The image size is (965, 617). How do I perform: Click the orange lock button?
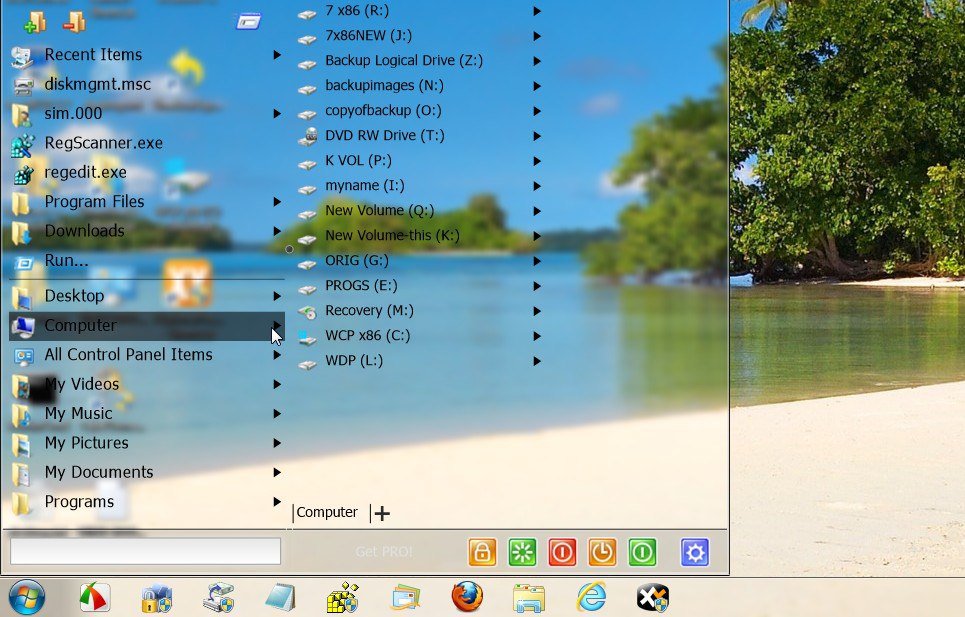[482, 552]
